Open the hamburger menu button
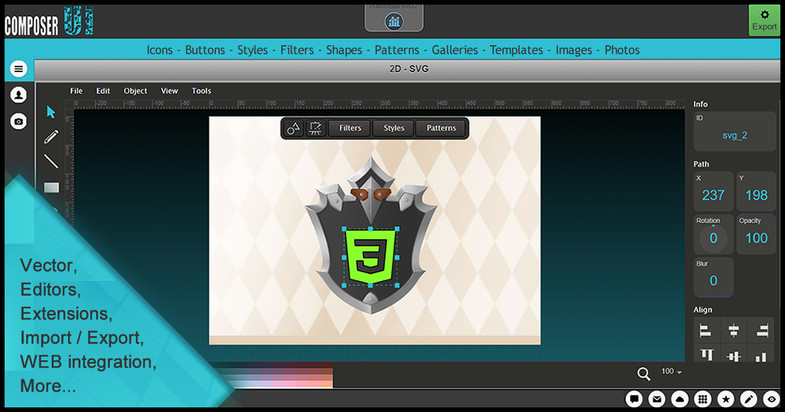Screen dimensions: 785x412 19,69
